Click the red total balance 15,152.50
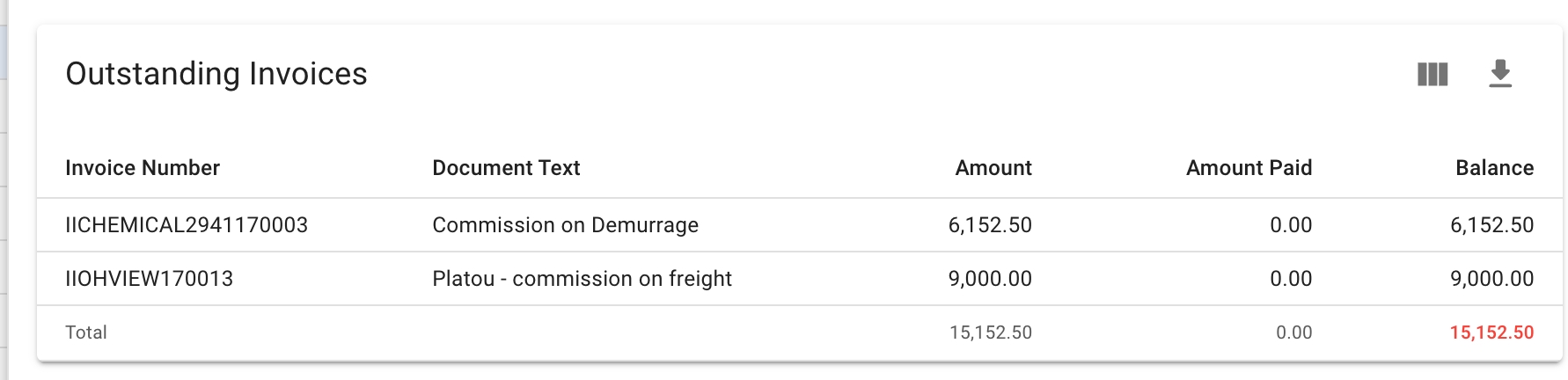This screenshot has width=1568, height=380. 1491,332
